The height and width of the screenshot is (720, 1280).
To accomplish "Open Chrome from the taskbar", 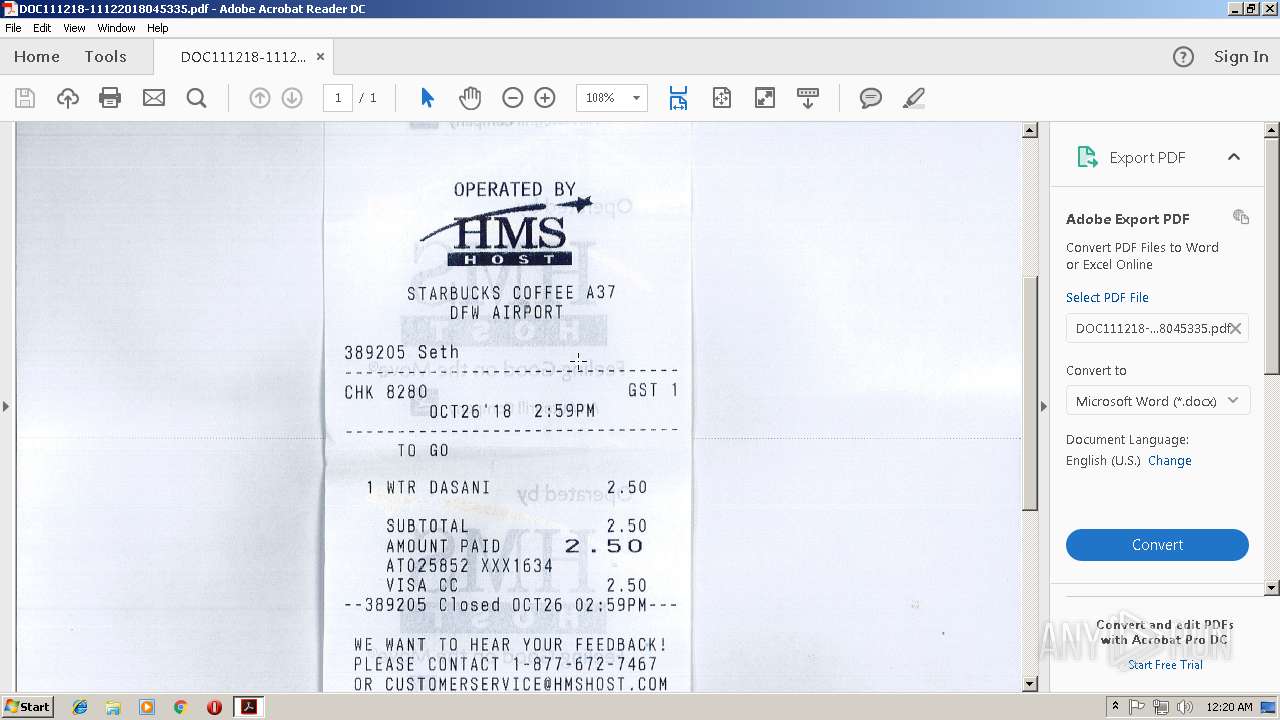I will (180, 707).
